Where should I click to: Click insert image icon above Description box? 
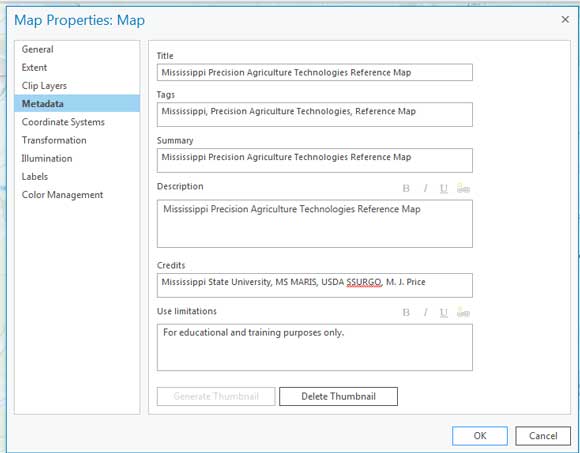tap(463, 188)
